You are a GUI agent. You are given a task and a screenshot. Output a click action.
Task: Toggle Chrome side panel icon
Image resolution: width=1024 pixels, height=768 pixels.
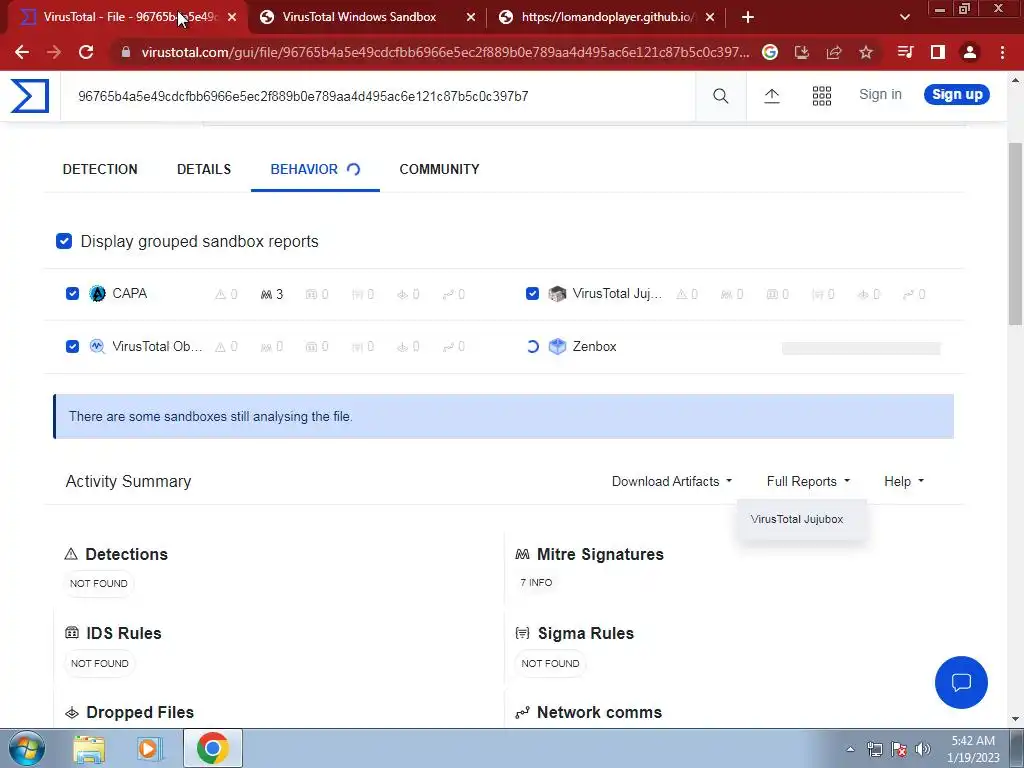(938, 52)
